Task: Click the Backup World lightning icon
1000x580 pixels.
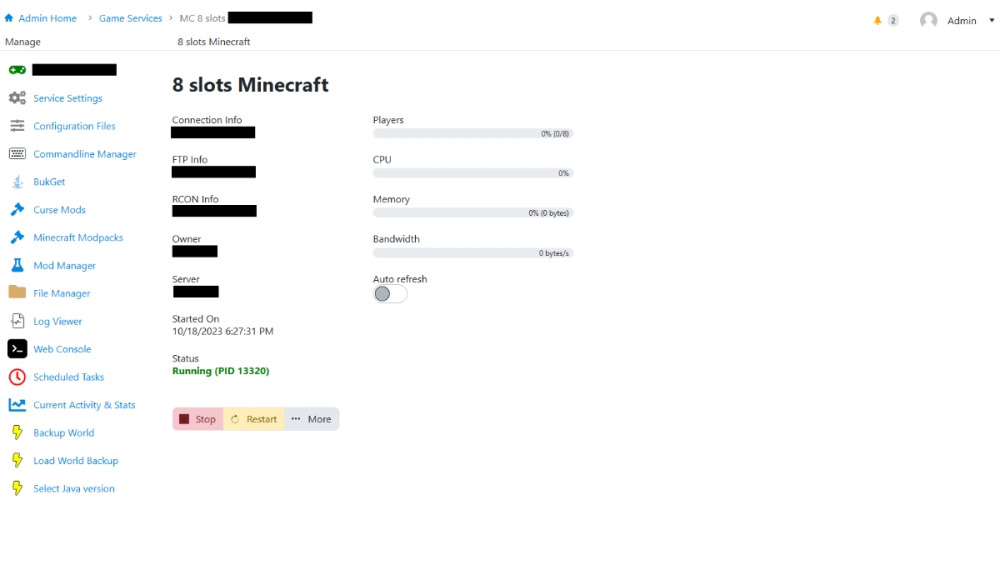Action: [17, 433]
